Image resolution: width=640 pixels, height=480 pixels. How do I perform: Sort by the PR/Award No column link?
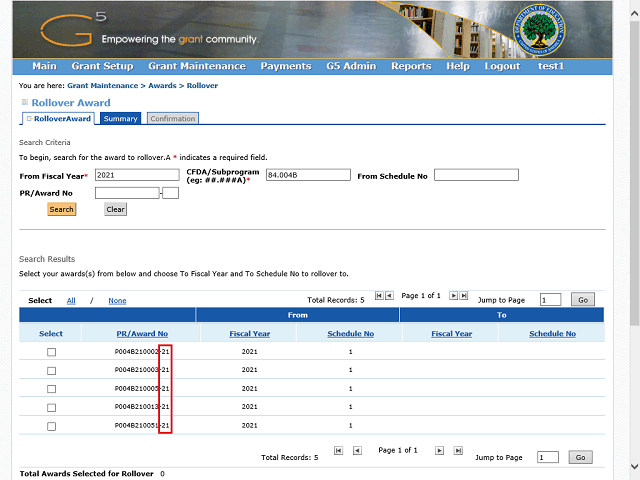click(x=141, y=334)
